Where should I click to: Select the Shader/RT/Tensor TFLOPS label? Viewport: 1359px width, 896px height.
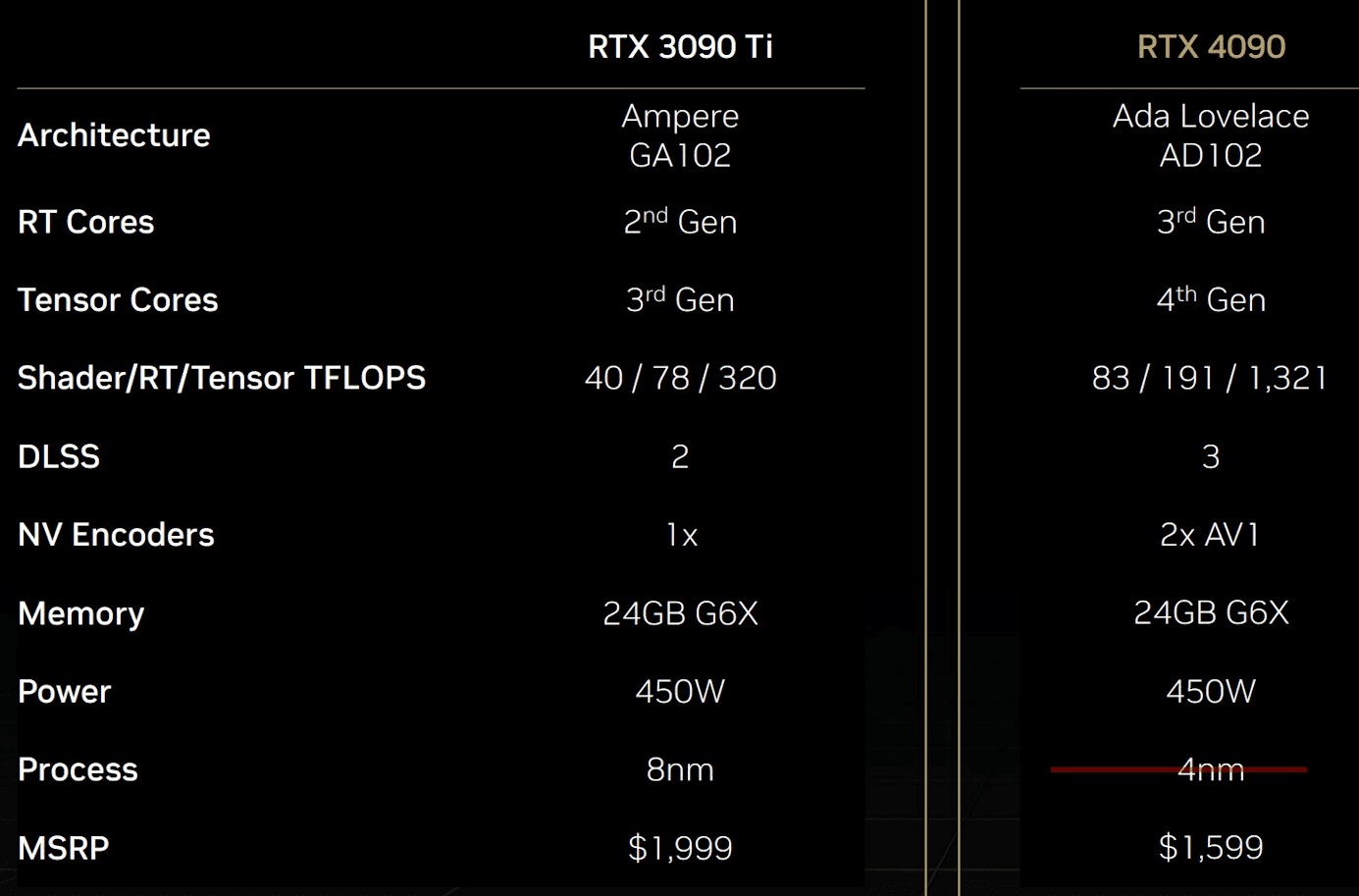(x=222, y=378)
